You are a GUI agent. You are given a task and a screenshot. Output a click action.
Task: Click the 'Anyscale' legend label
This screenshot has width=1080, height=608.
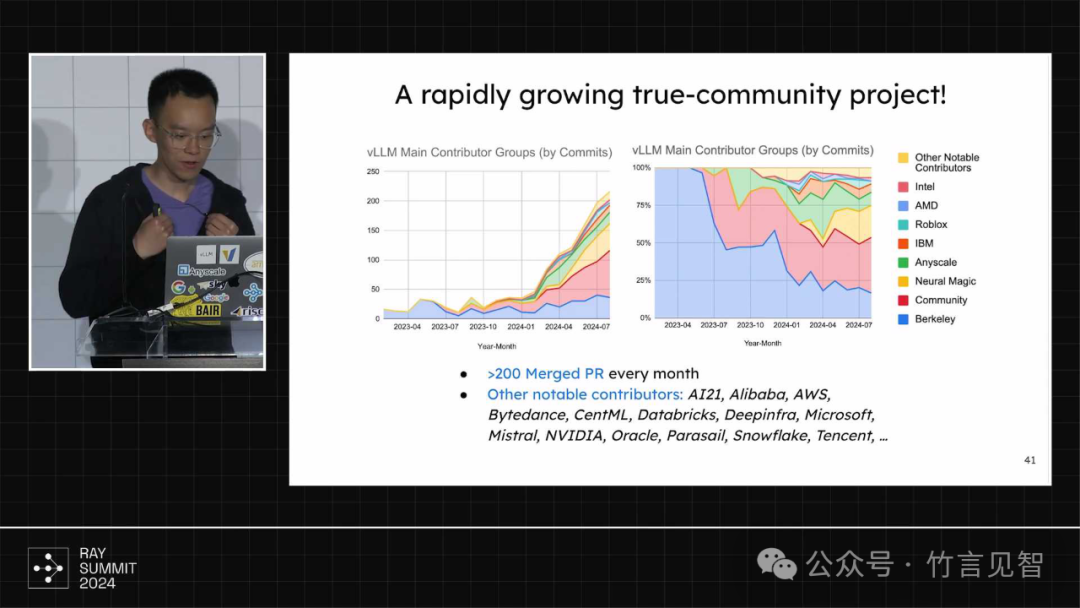click(x=935, y=262)
